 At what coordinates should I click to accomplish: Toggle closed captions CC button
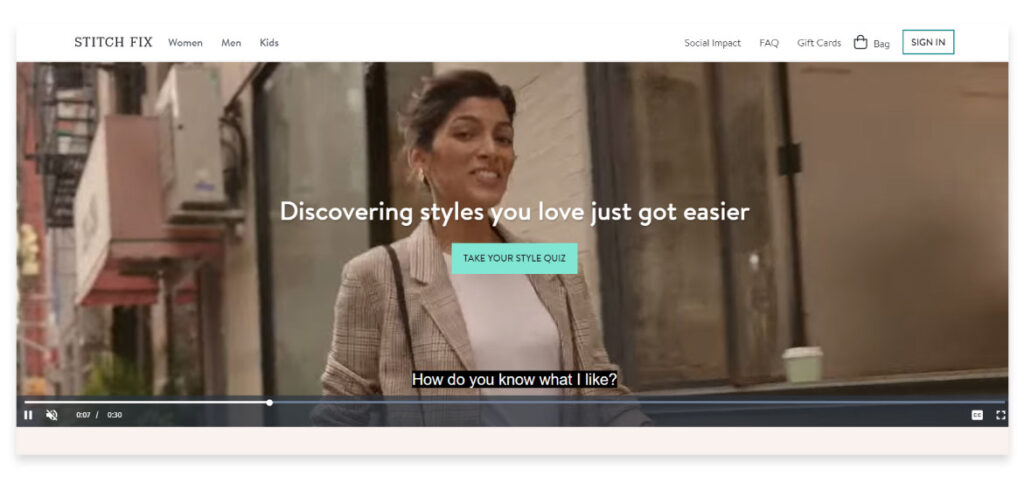click(x=977, y=415)
